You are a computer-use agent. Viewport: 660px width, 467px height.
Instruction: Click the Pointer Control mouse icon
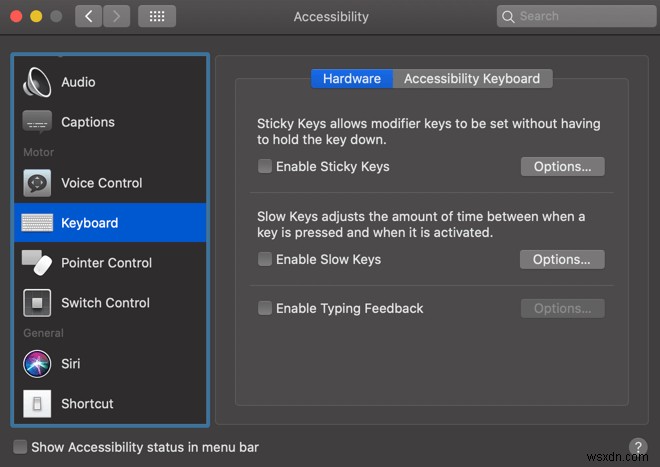click(x=37, y=263)
